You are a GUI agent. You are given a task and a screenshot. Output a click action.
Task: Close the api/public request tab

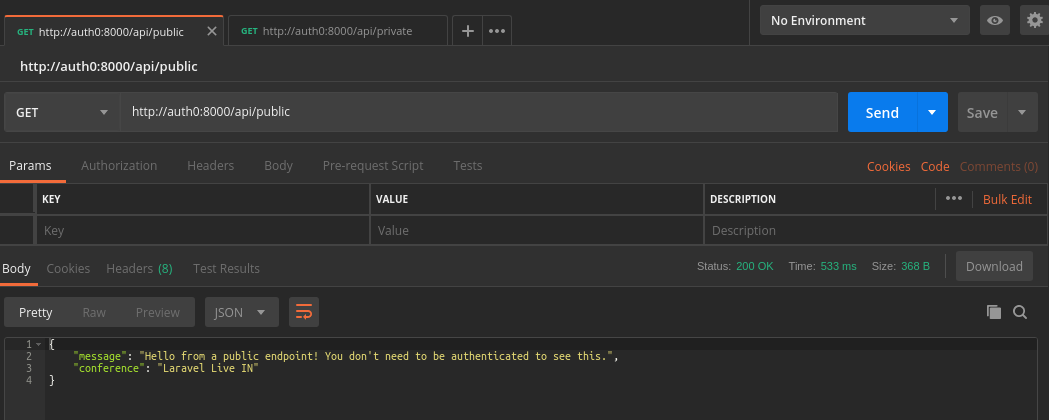tap(212, 31)
